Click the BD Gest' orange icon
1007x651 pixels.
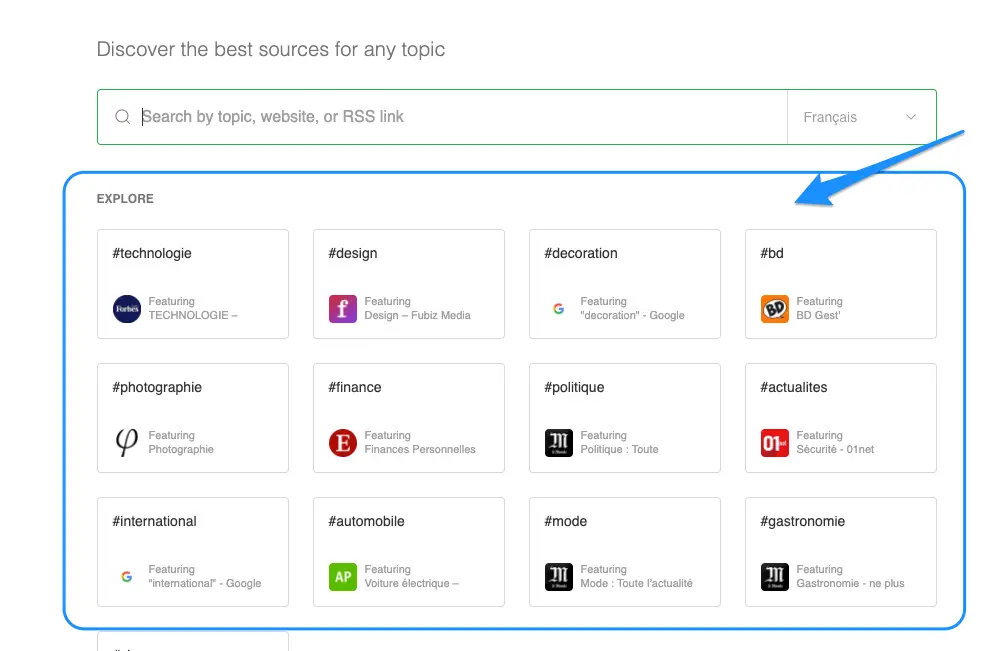[x=775, y=309]
